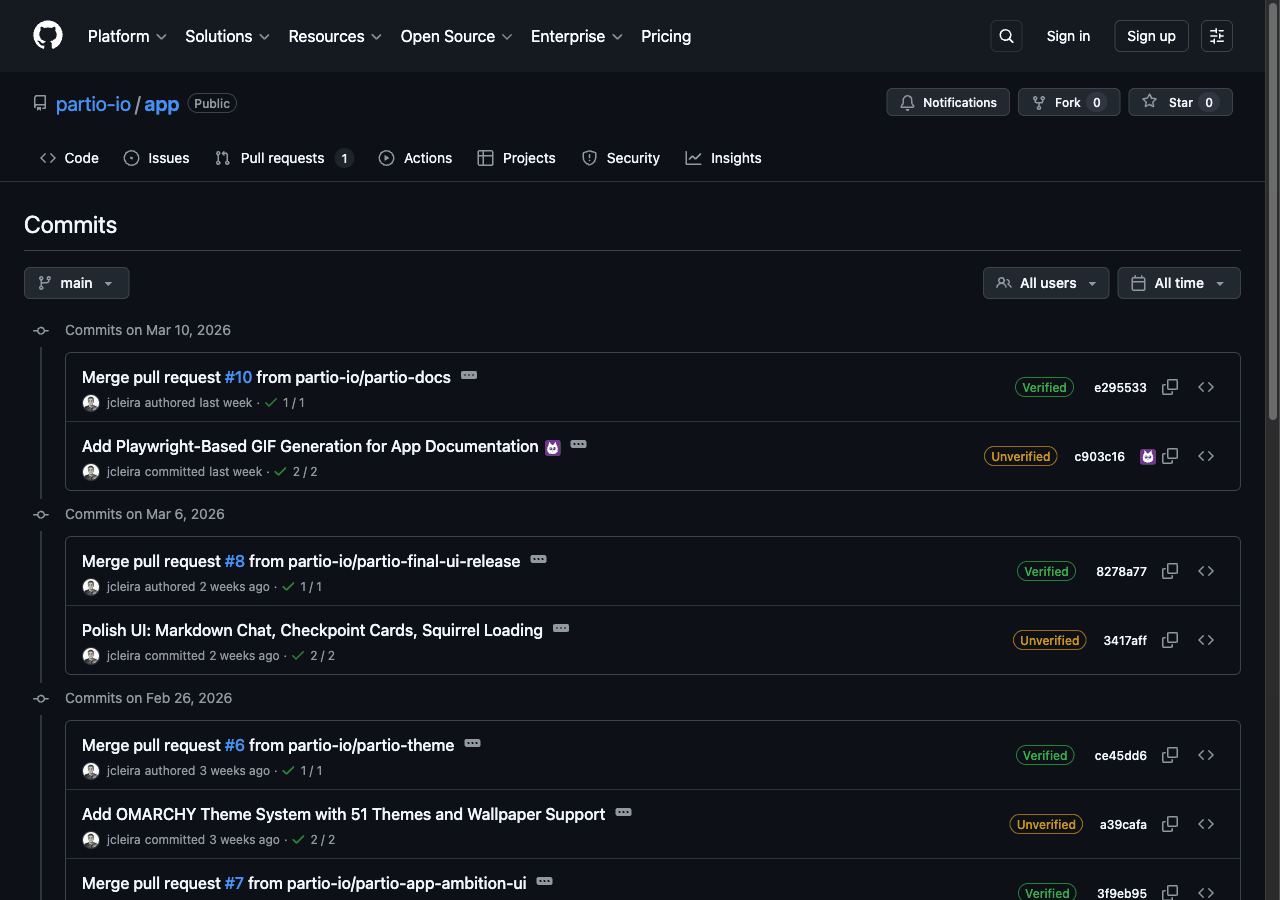Open the All time date filter dropdown
The image size is (1280, 900).
tap(1178, 283)
